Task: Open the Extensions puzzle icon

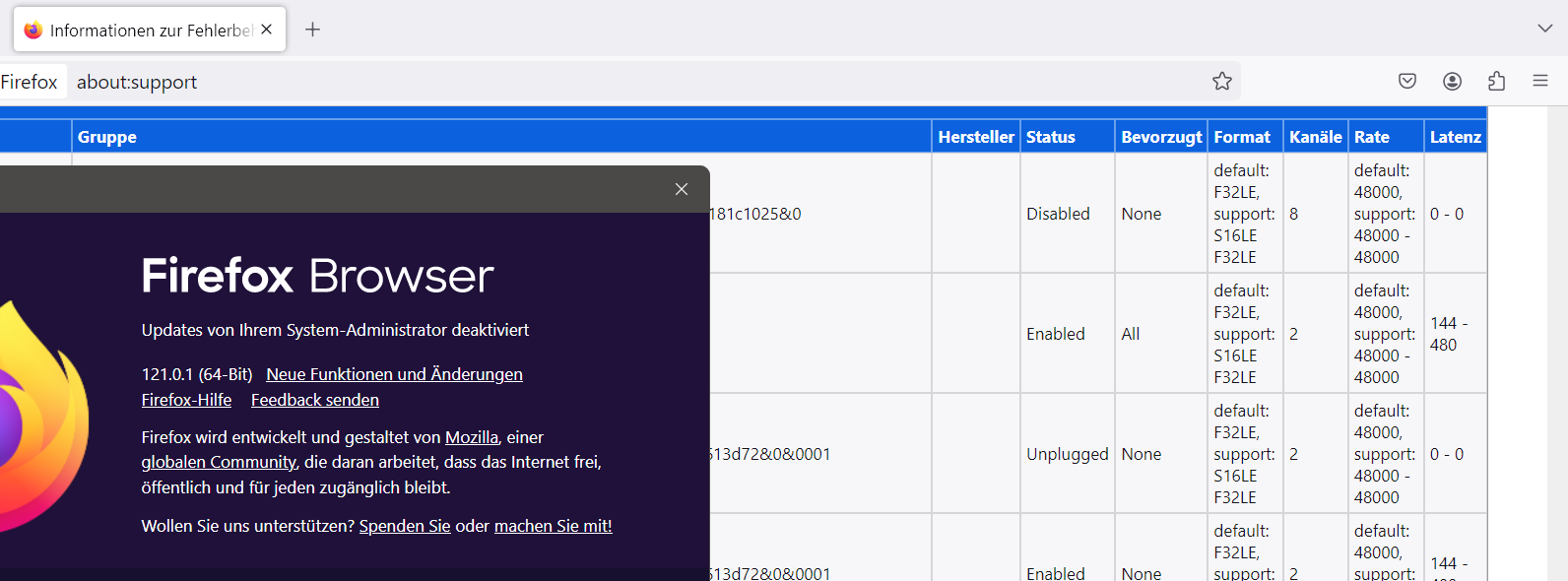Action: (x=1496, y=81)
